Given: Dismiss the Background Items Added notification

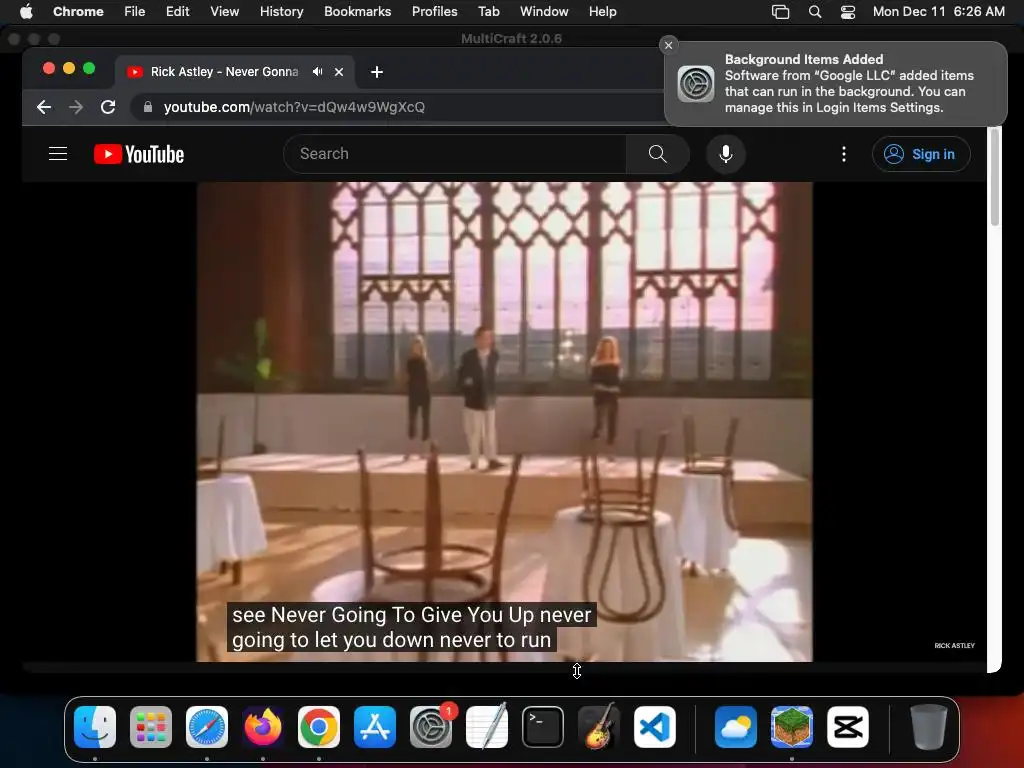Looking at the screenshot, I should [x=668, y=45].
